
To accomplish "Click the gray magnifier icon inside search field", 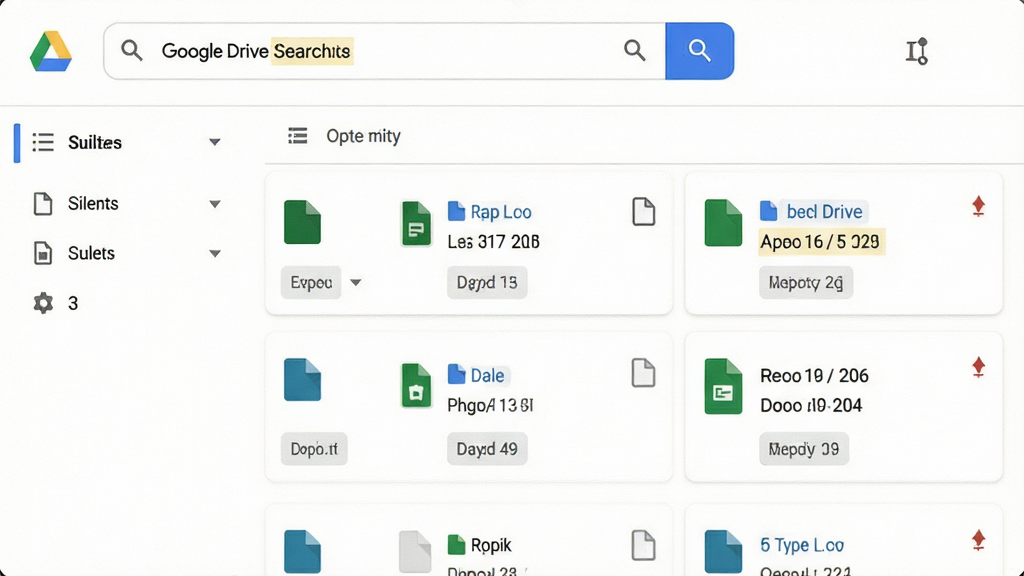I will [634, 50].
